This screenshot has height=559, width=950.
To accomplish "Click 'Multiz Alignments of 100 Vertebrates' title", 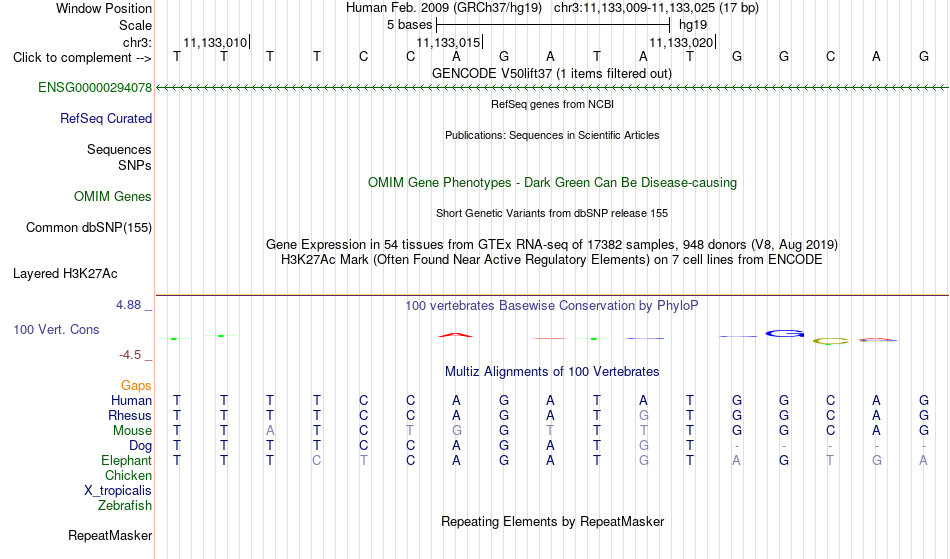I will tap(552, 371).
